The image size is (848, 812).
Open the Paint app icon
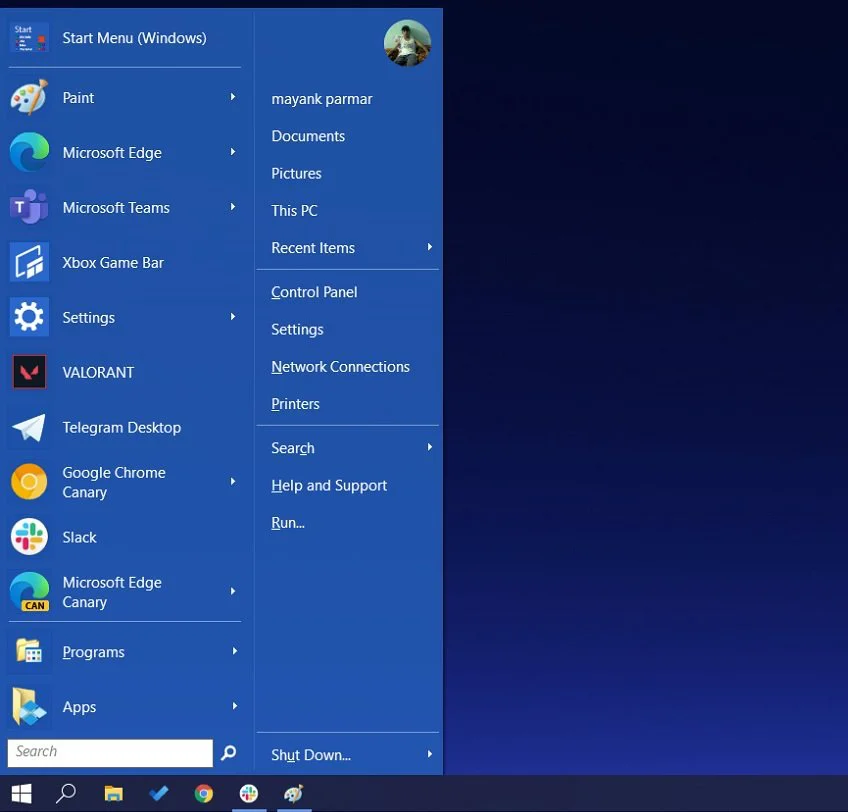pos(29,97)
